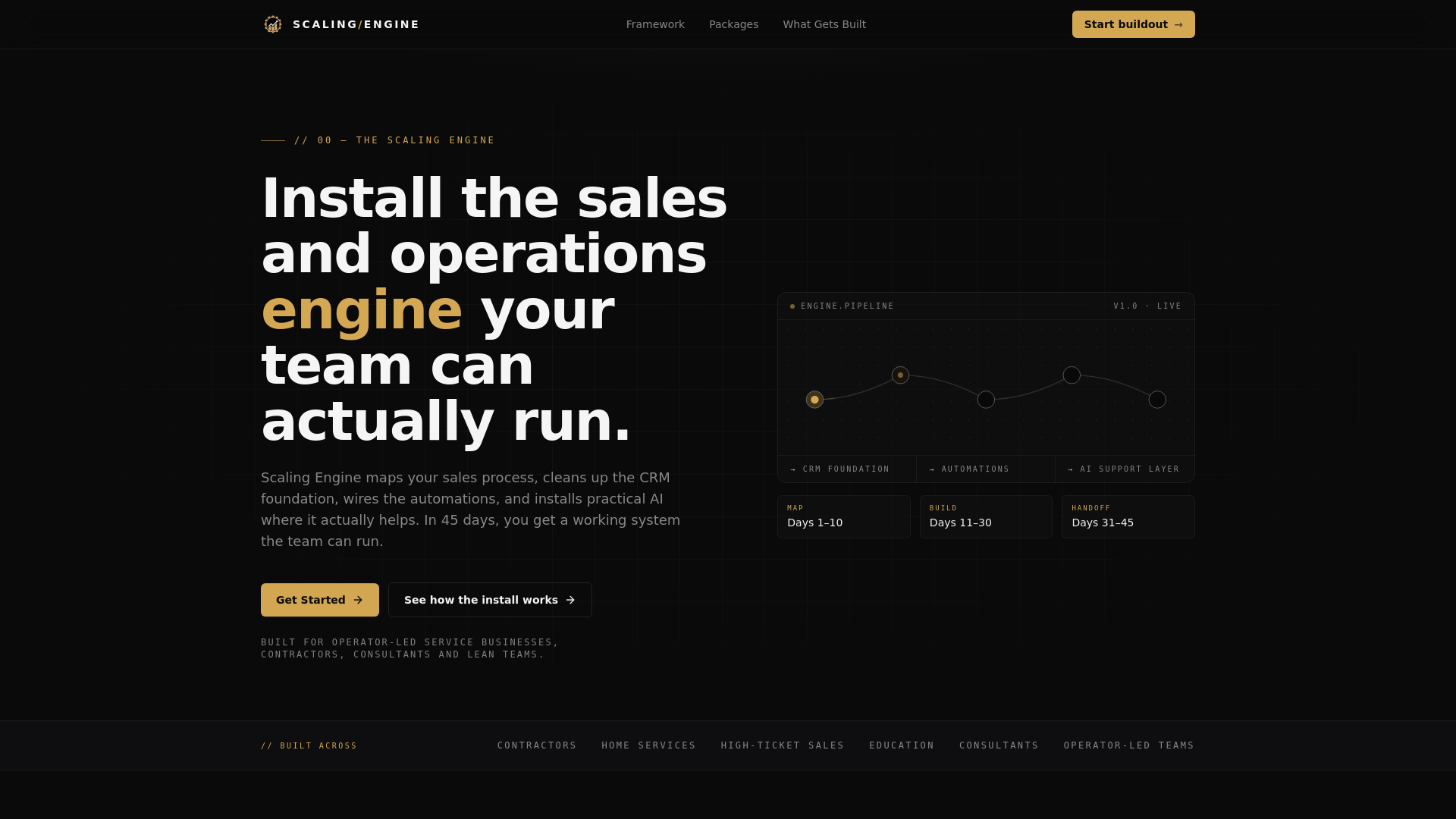The height and width of the screenshot is (819, 1456).
Task: Go to What Gets Built section
Action: 824,24
